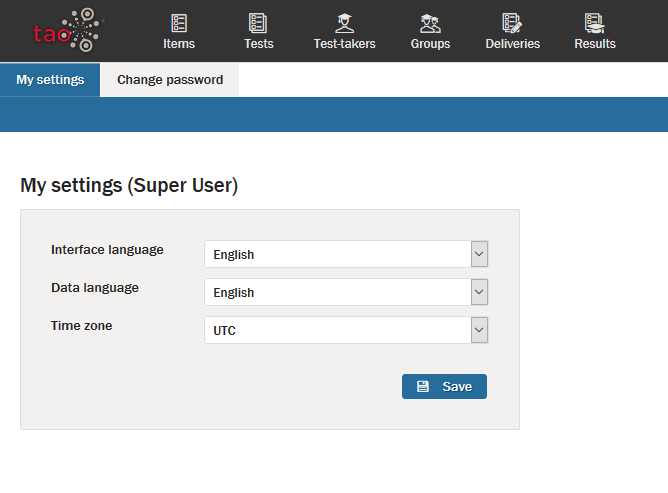
Task: Expand the Time zone dropdown arrow
Action: [479, 330]
